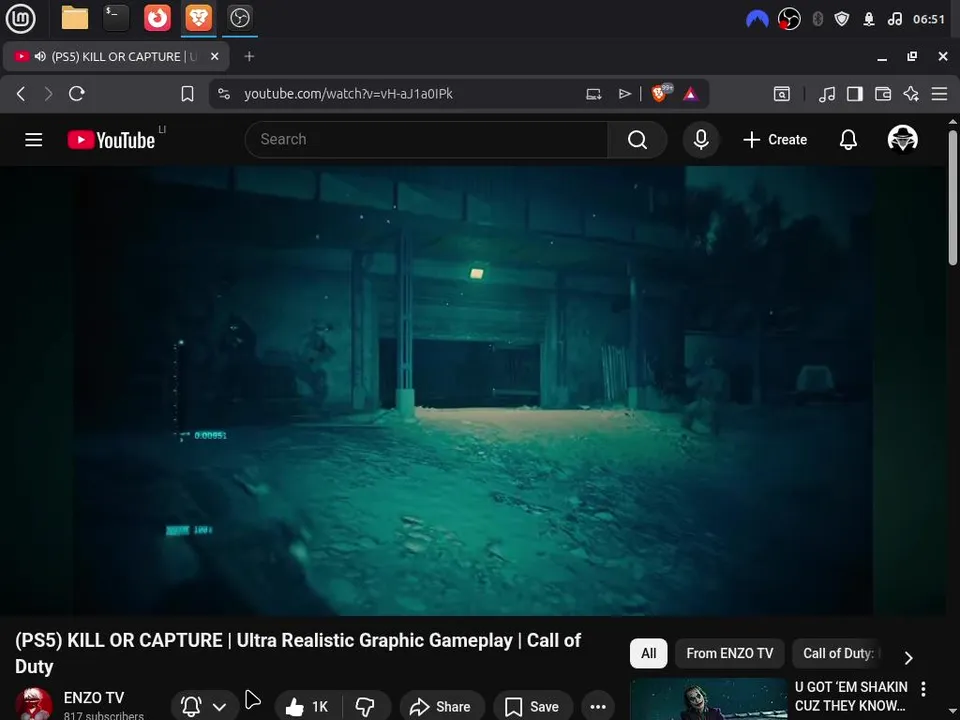Open the Brave Rewards triangle icon
Image resolution: width=960 pixels, height=720 pixels.
(x=691, y=94)
